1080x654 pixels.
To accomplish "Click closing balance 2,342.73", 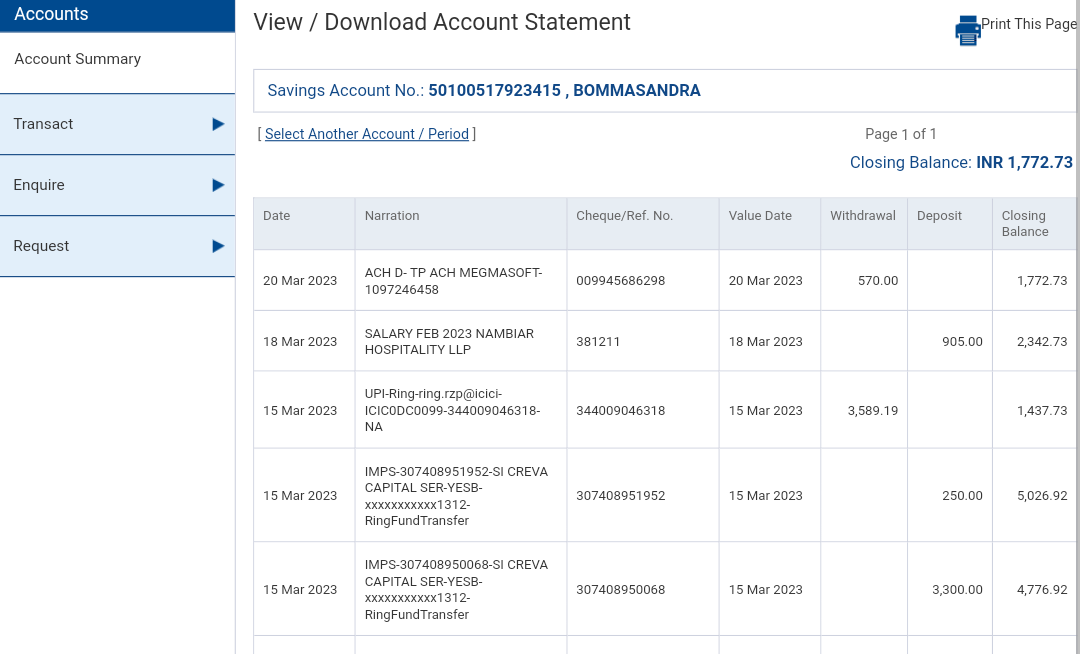I will pyautogui.click(x=1042, y=341).
